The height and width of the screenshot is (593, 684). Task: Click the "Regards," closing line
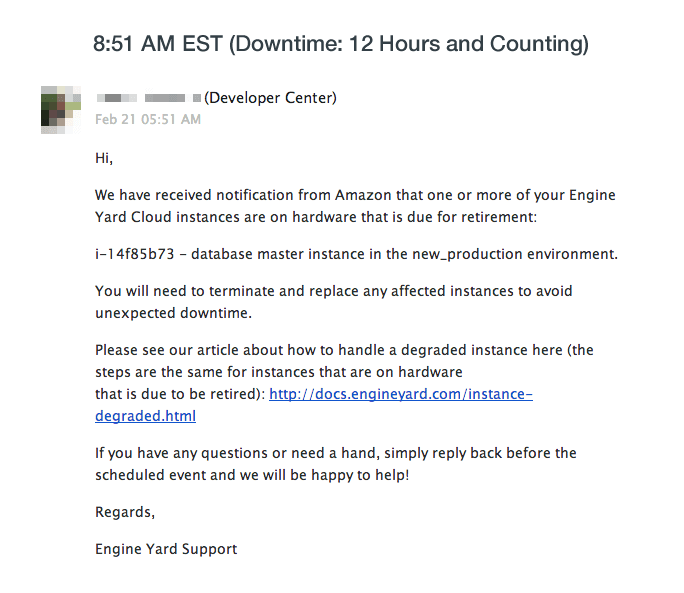tap(125, 512)
